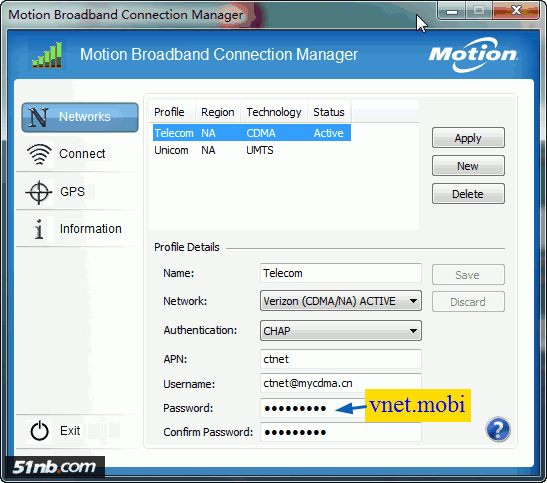Click the Motion logo in header
Image resolution: width=547 pixels, height=483 pixels.
tap(473, 55)
